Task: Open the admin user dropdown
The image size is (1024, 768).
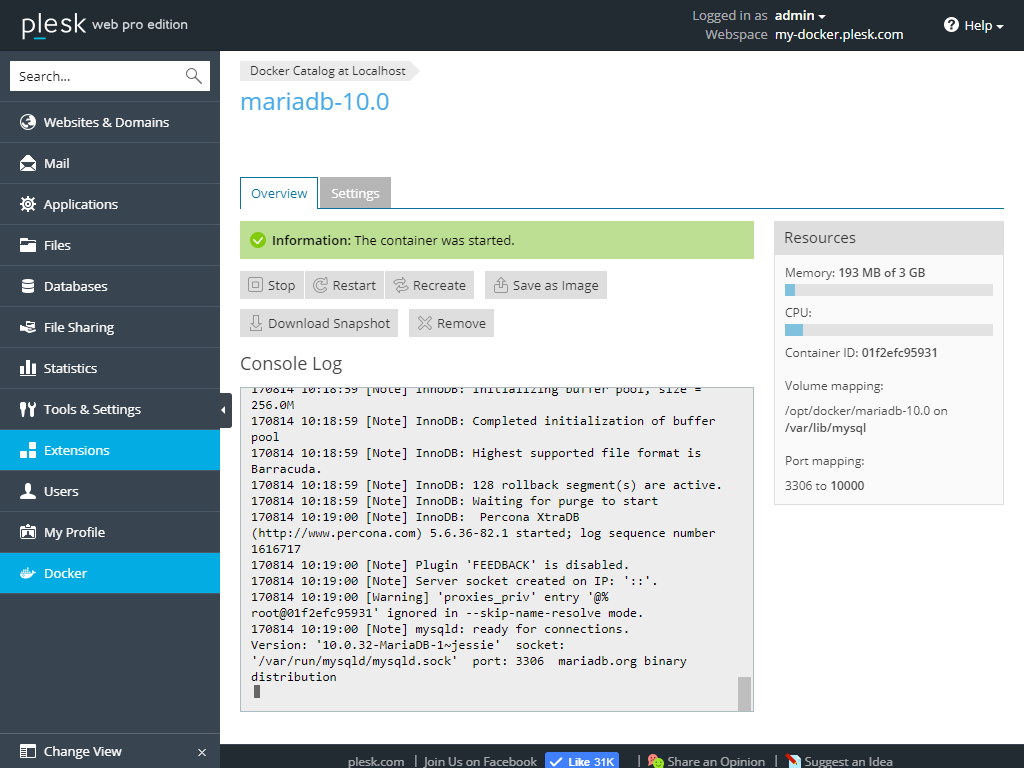Action: 800,16
